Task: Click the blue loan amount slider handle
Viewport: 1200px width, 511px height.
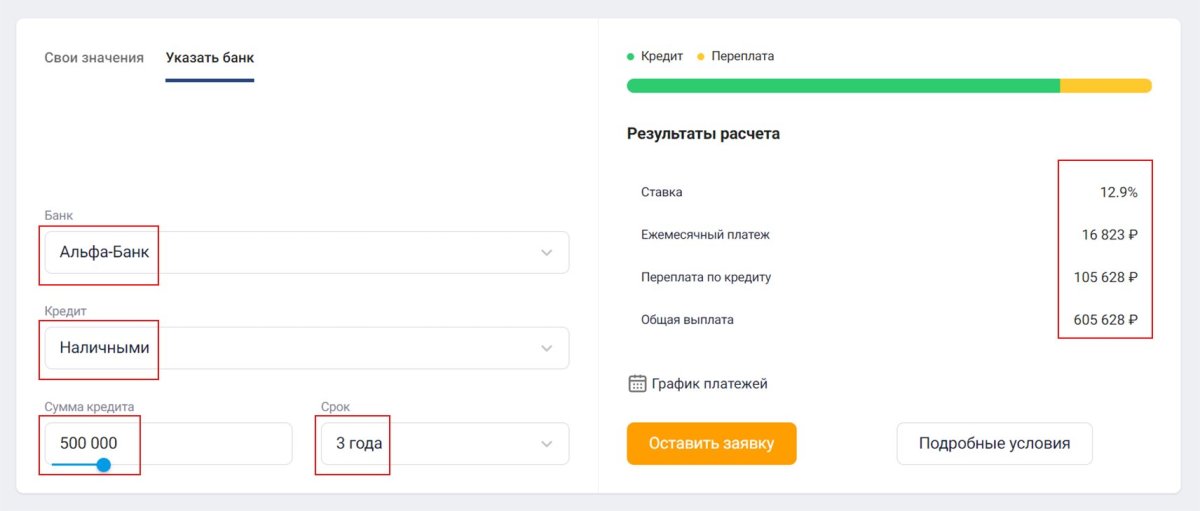Action: point(103,465)
